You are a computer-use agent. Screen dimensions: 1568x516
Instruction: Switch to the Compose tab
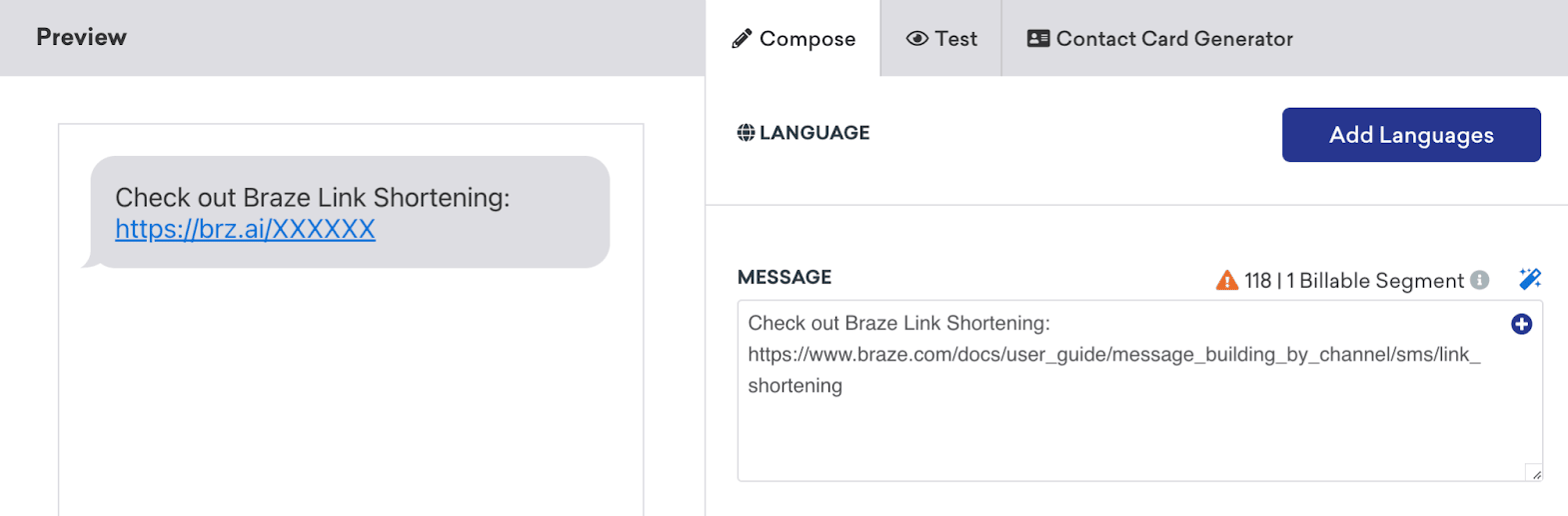[794, 39]
